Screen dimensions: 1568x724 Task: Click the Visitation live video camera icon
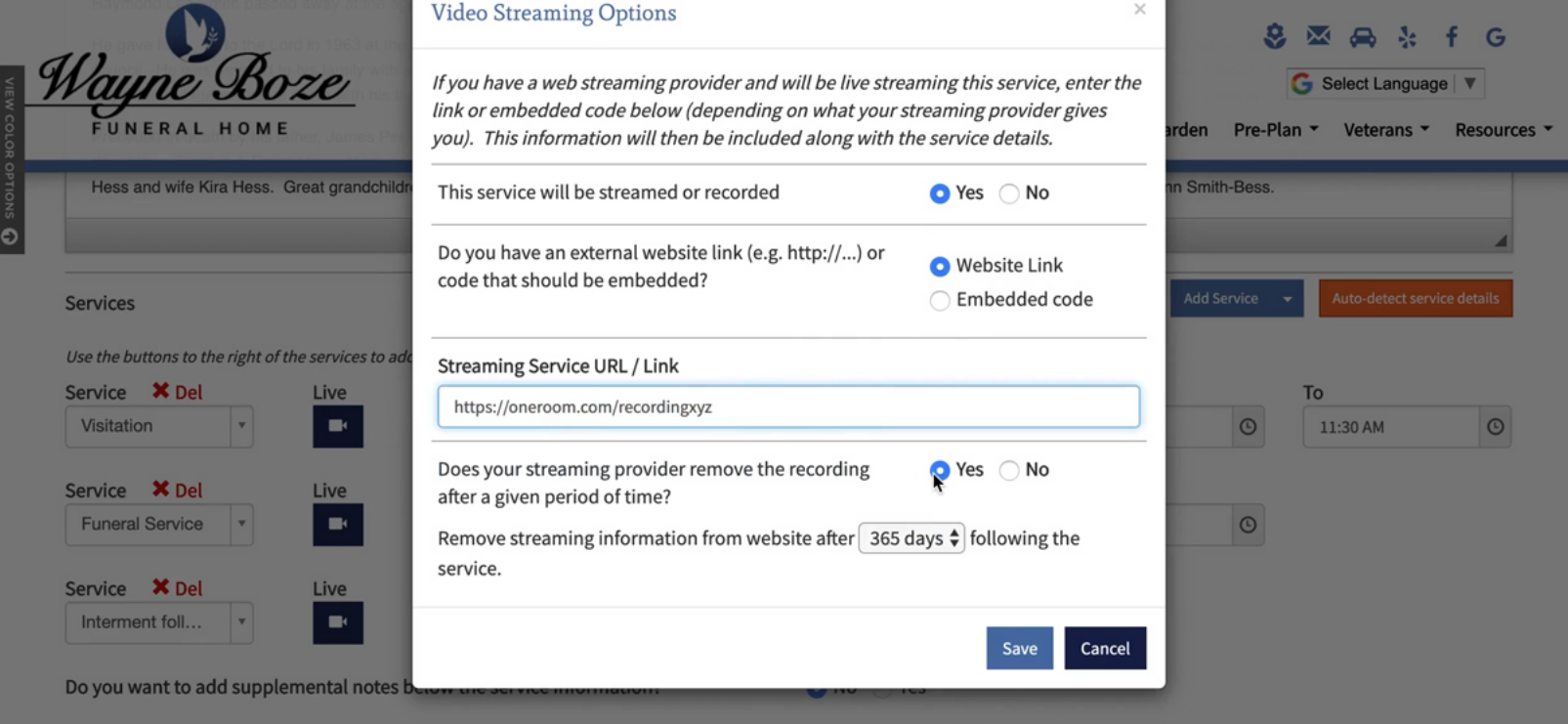tap(337, 426)
